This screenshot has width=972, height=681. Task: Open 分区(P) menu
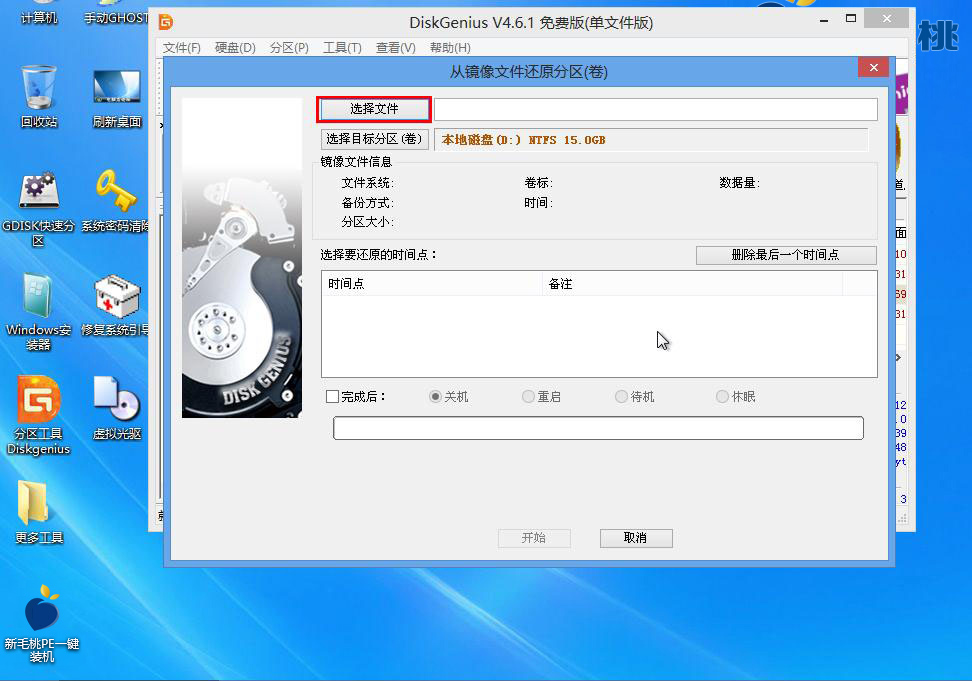coord(289,48)
